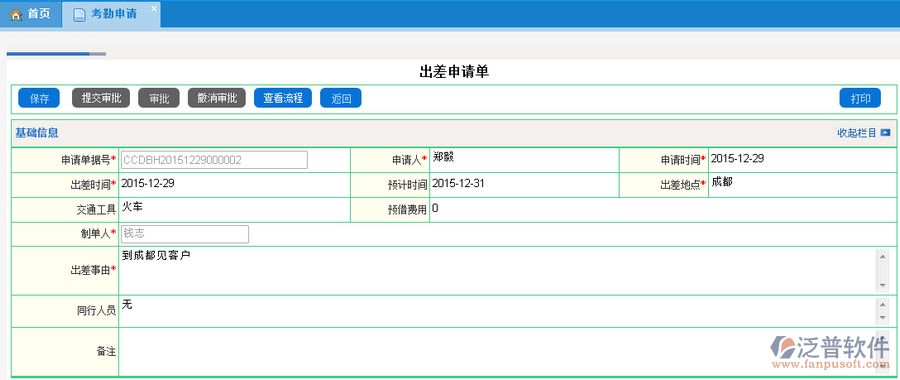Viewport: 900px width, 380px height.
Task: Click the home icon on 首页 tab
Action: coord(16,14)
